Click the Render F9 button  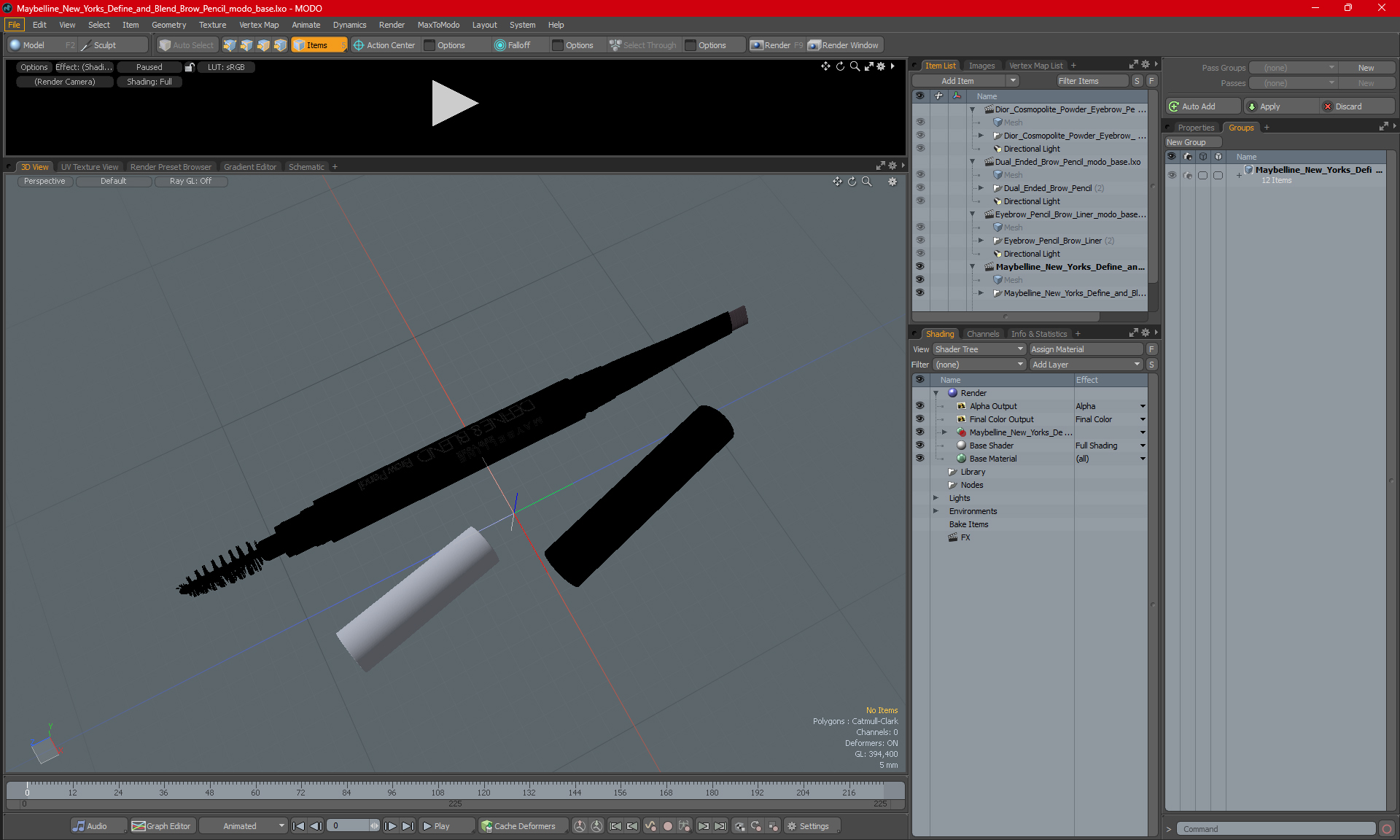[777, 45]
